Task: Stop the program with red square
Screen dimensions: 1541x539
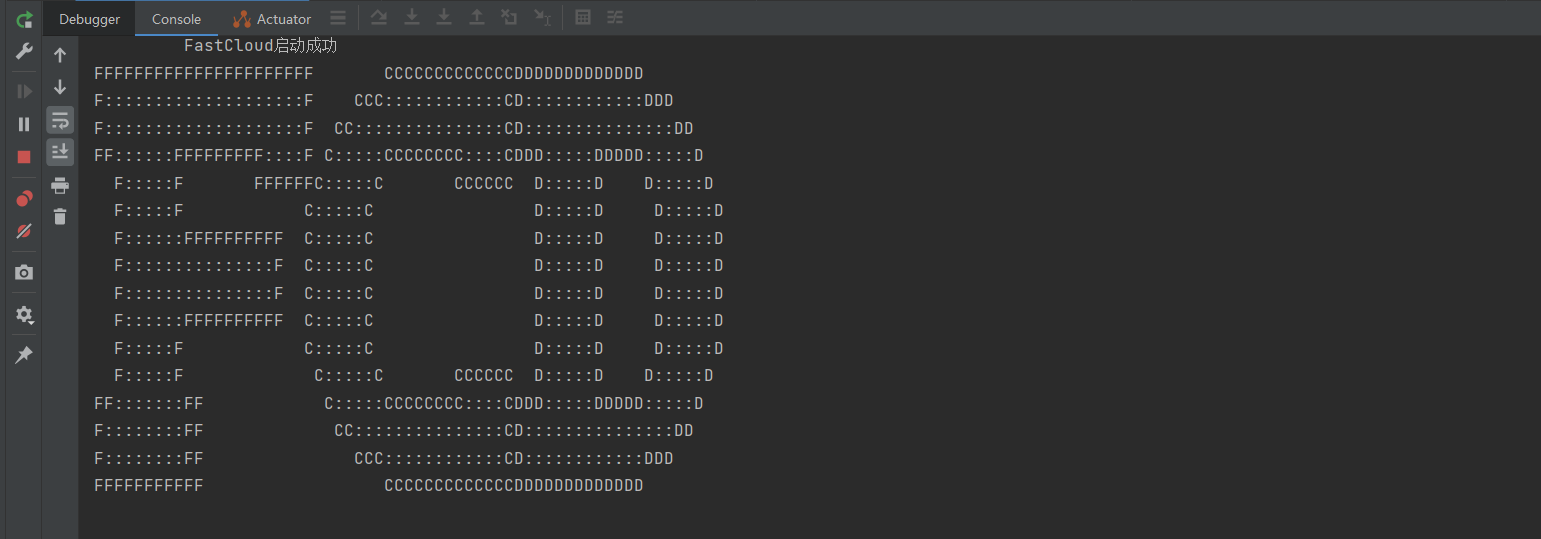Action: [x=24, y=157]
